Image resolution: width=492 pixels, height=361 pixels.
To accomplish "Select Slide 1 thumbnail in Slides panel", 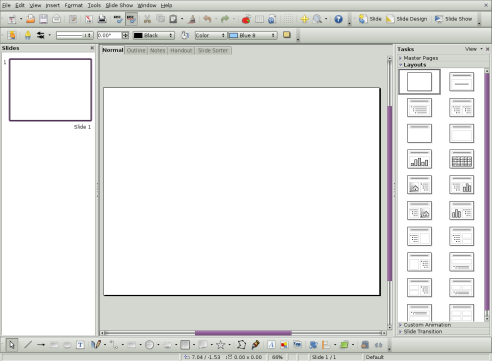I will (50, 90).
